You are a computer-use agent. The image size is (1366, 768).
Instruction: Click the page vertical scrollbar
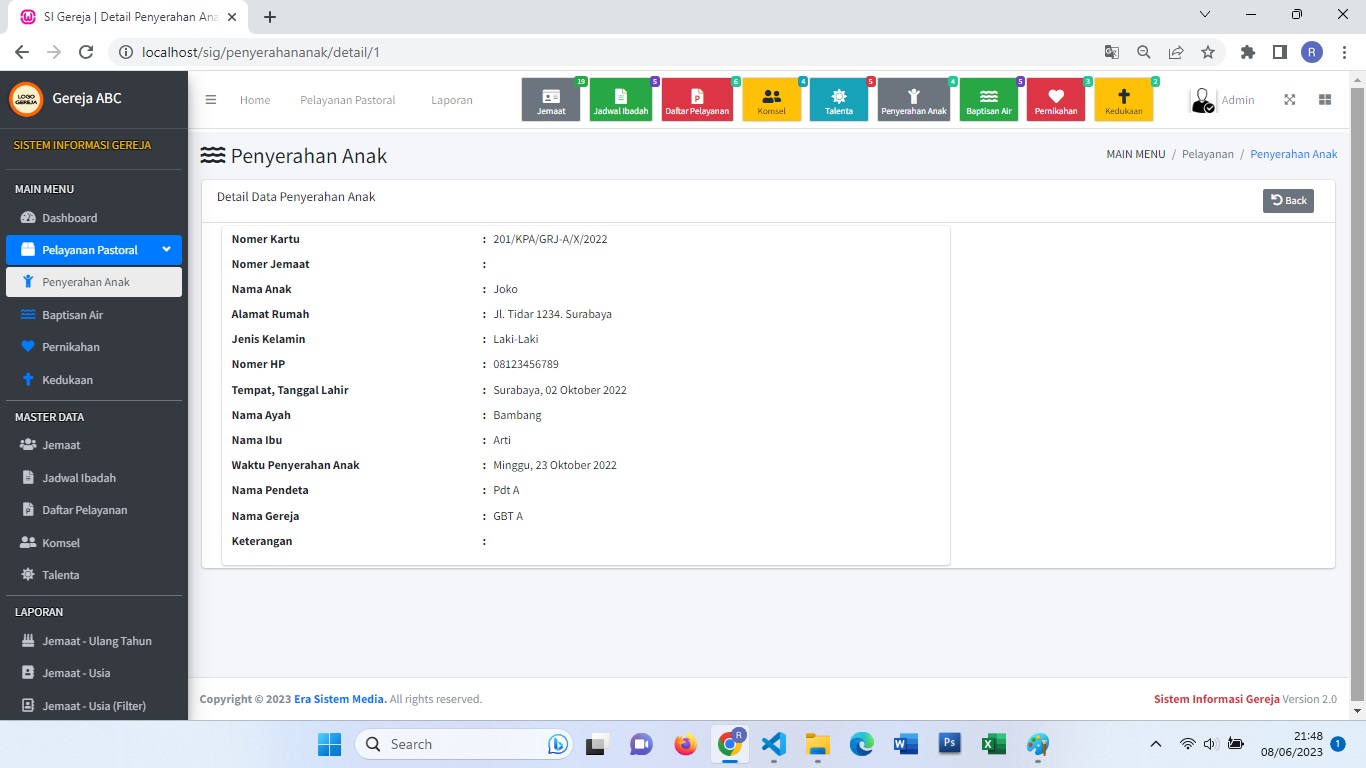pos(1357,380)
